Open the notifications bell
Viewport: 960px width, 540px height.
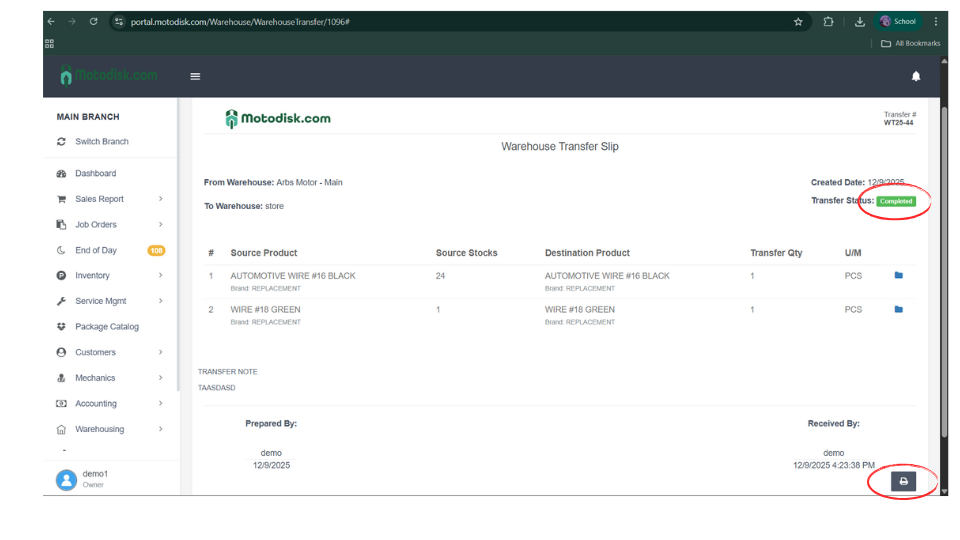tap(915, 76)
